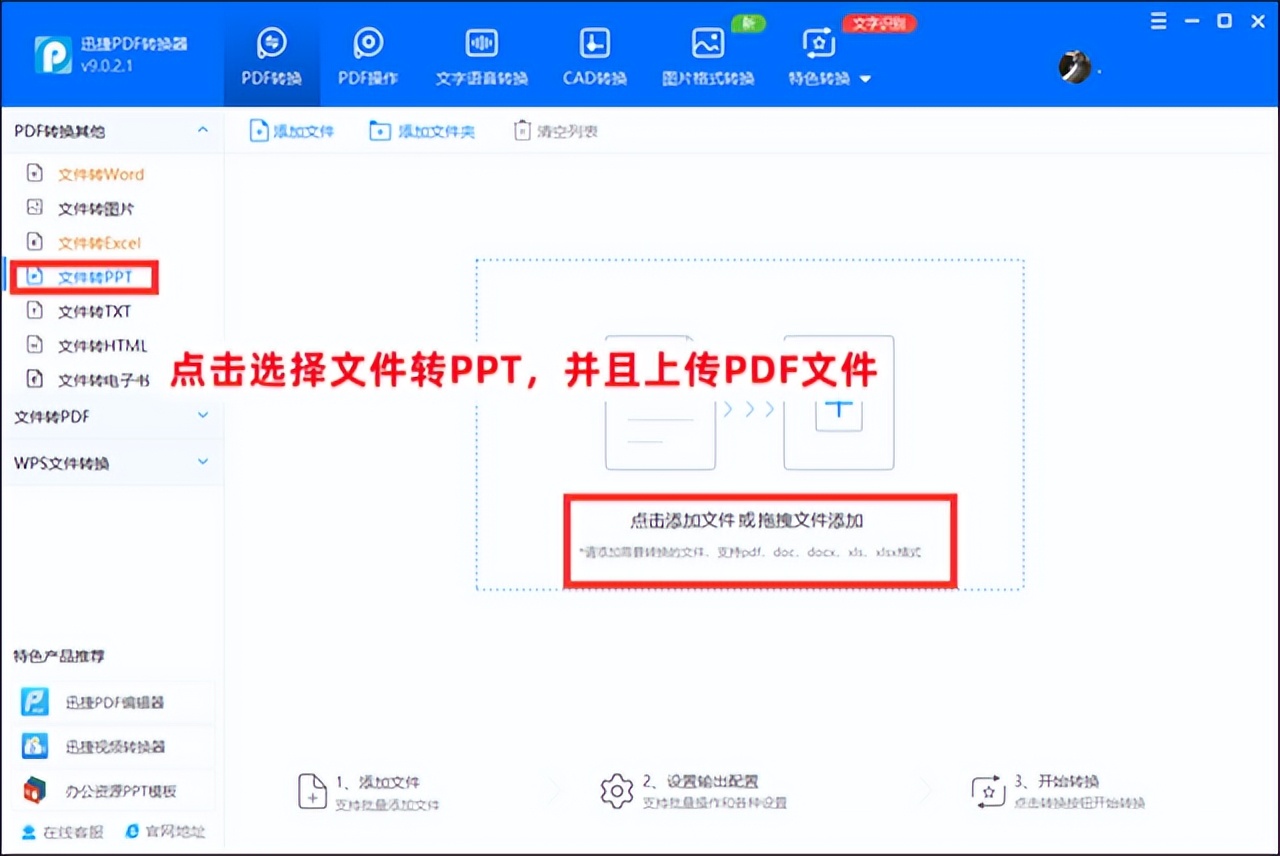Open 办公资源PPT模板 product recommendation
The width and height of the screenshot is (1280, 856).
pyautogui.click(x=116, y=790)
